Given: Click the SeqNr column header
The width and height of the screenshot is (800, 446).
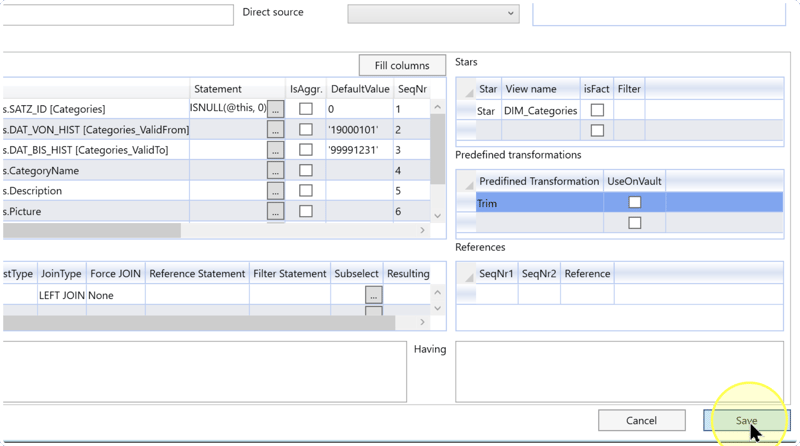Looking at the screenshot, I should [x=412, y=89].
